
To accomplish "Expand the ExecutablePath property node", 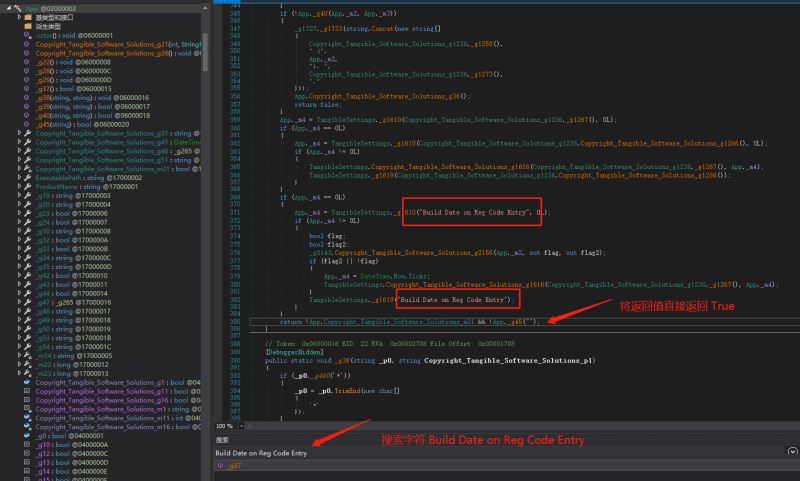I will [19, 178].
